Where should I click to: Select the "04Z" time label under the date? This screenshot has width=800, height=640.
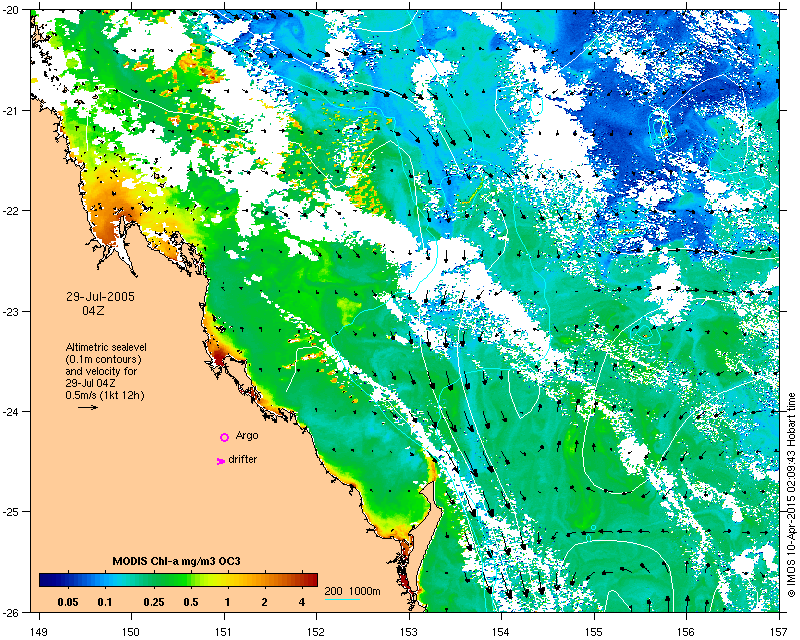click(x=93, y=310)
